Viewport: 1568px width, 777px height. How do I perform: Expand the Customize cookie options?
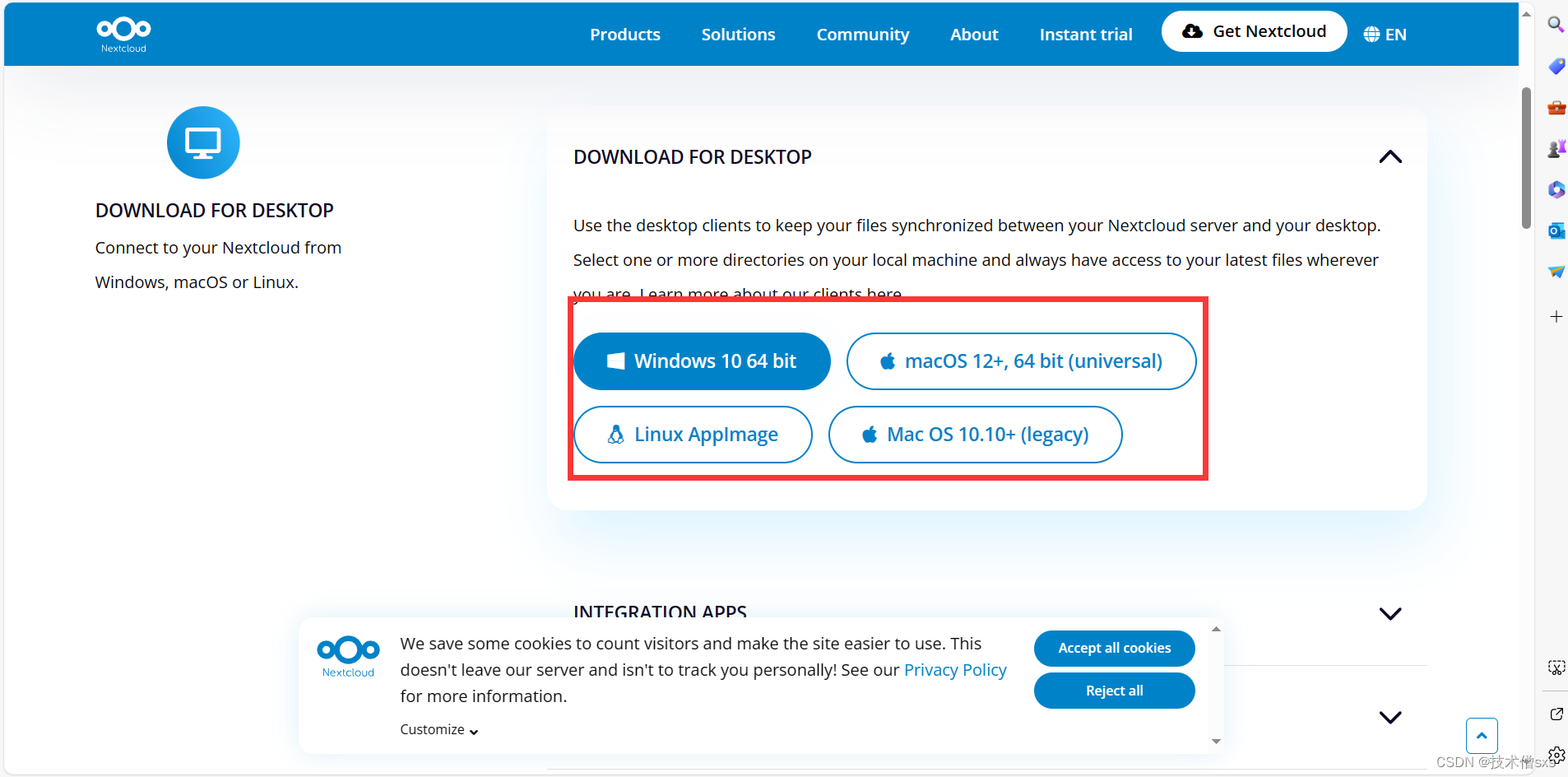point(439,729)
